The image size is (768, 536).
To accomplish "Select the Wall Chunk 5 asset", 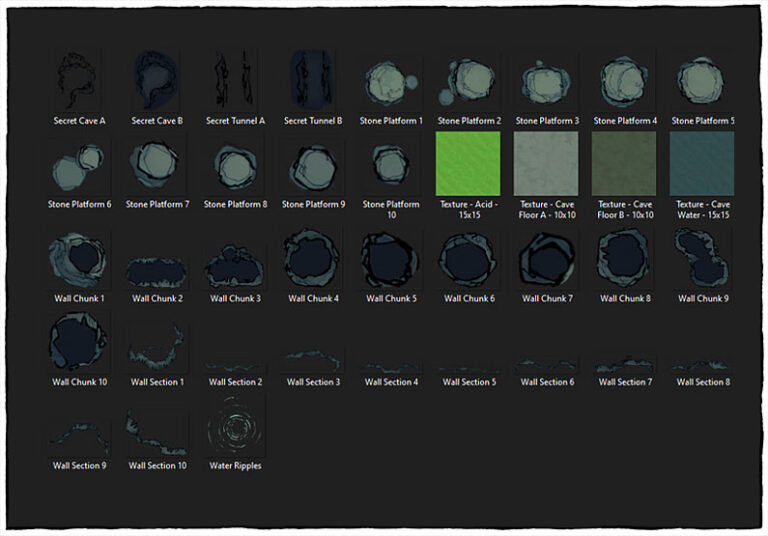I will pos(391,260).
